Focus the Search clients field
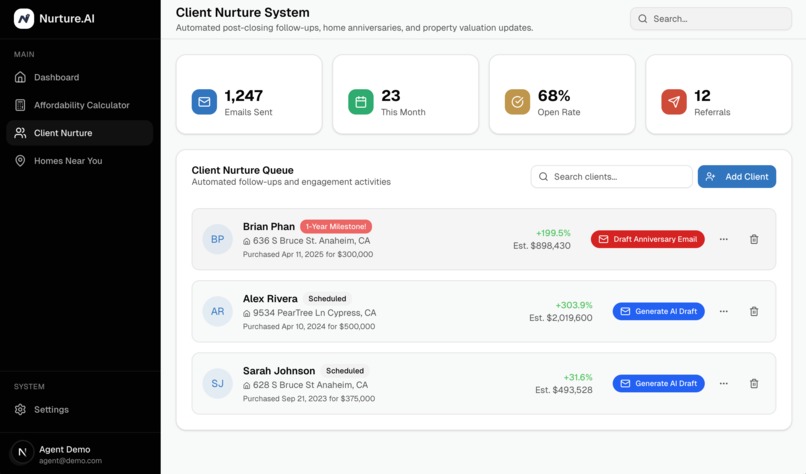Image resolution: width=806 pixels, height=474 pixels. [x=612, y=176]
